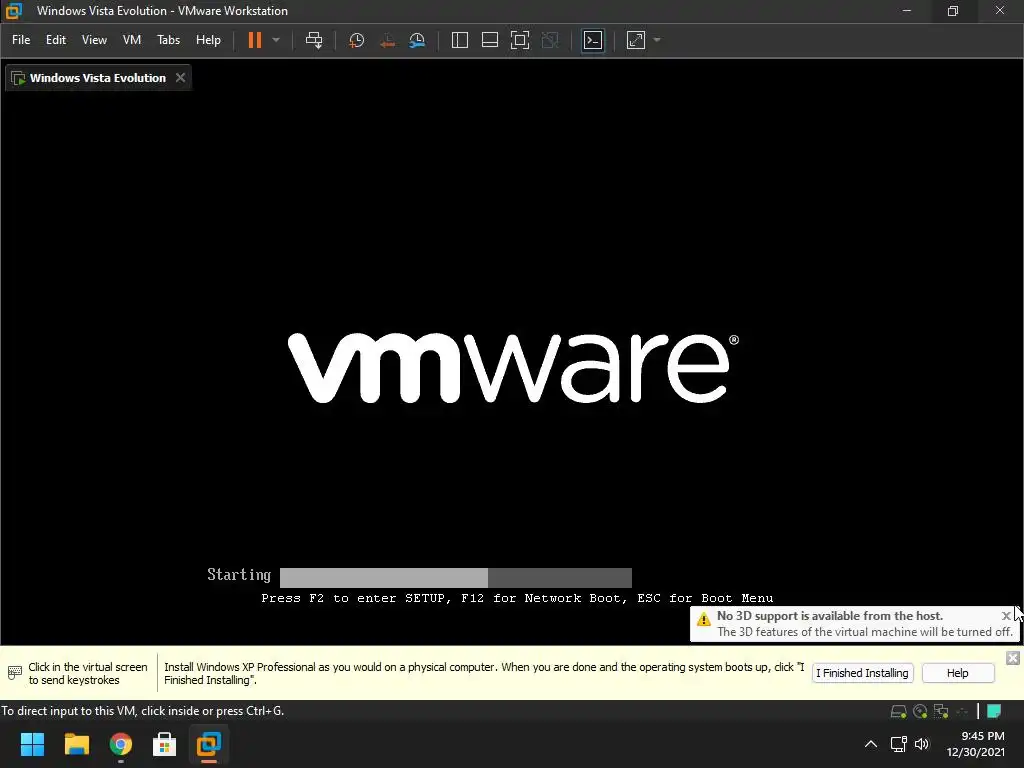Image resolution: width=1024 pixels, height=768 pixels.
Task: Open the snapshot manager
Action: click(x=417, y=40)
